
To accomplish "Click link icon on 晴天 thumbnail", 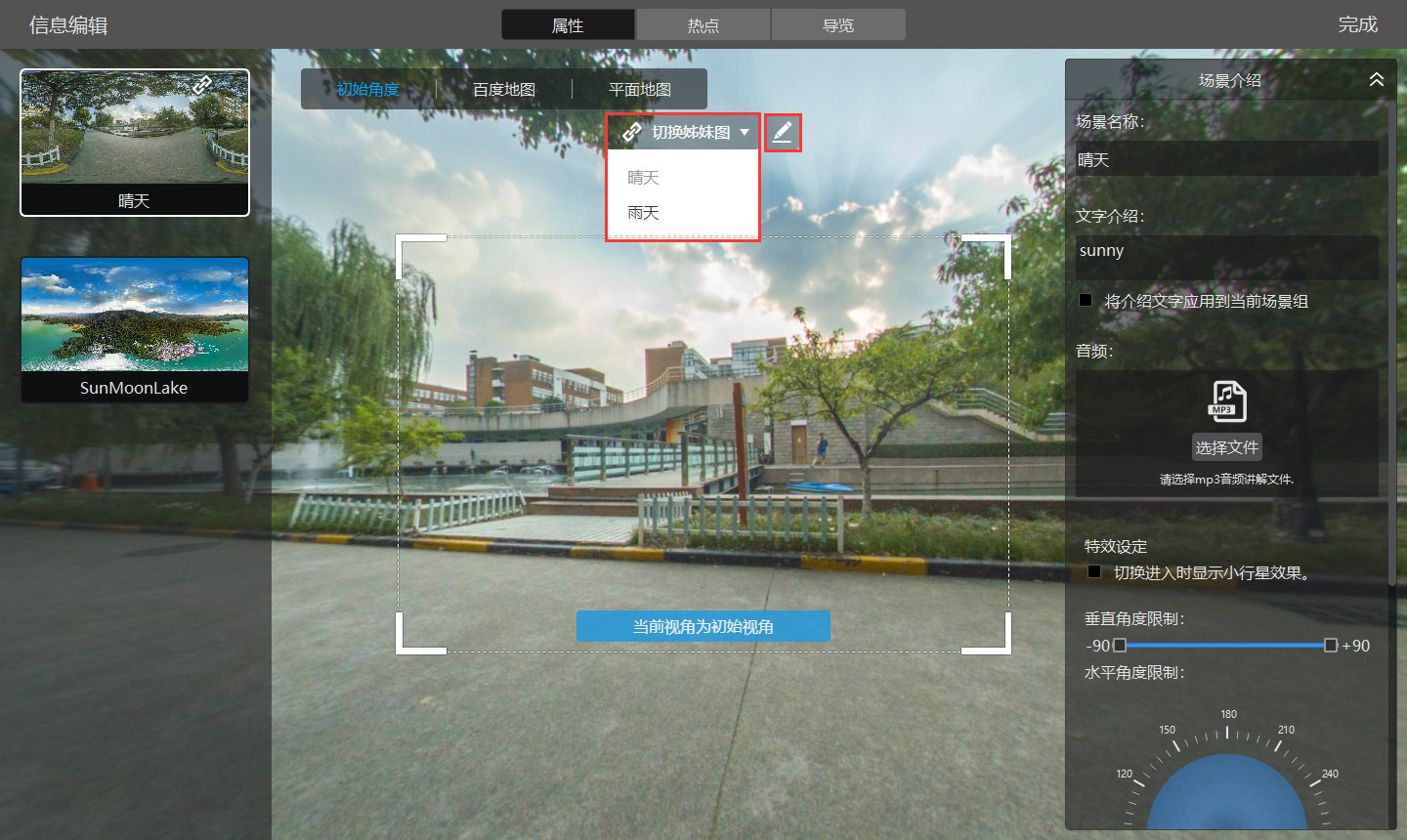I will coord(202,86).
